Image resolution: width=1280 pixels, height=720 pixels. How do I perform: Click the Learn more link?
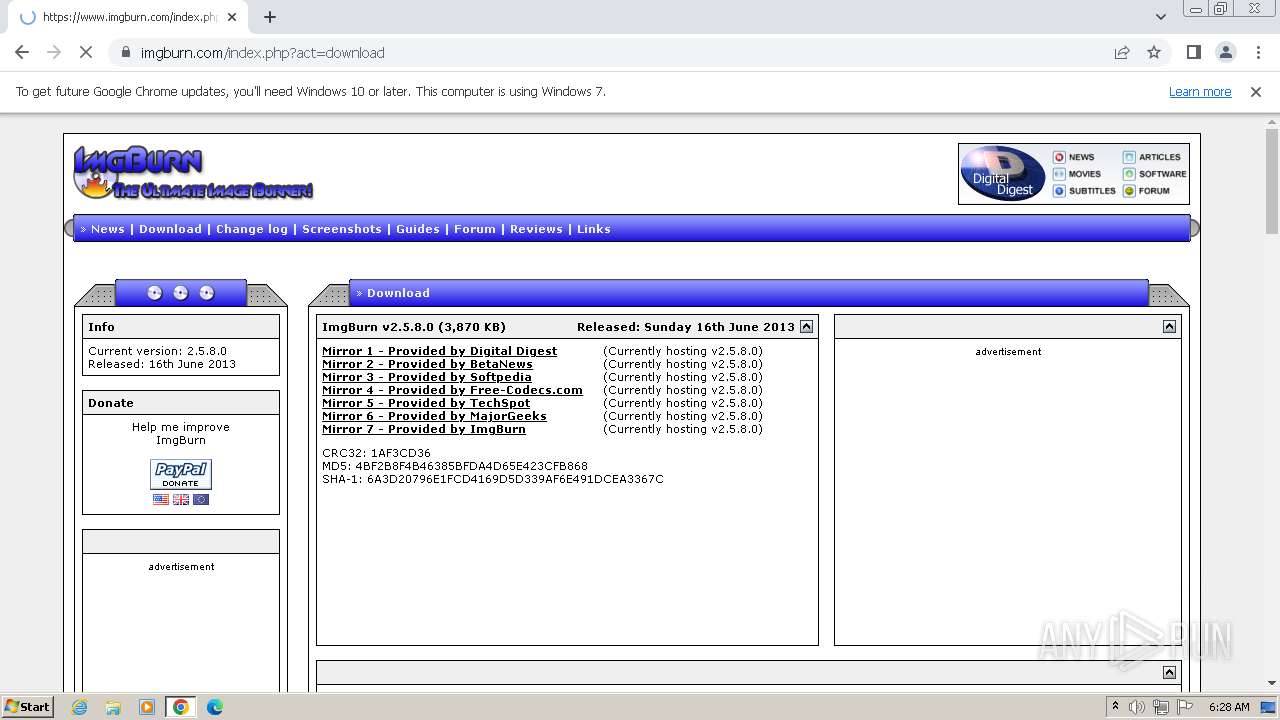pos(1200,92)
